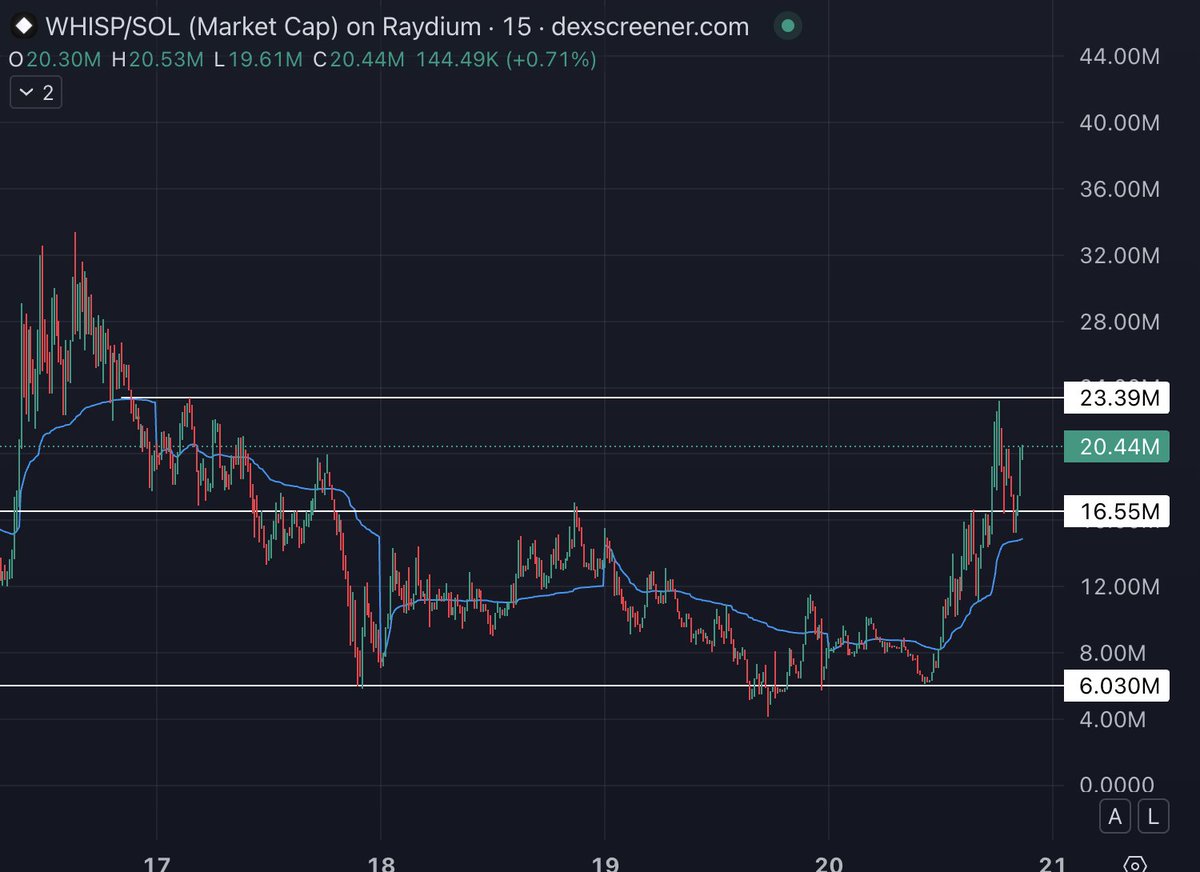Click the WHISP token logo icon
This screenshot has height=872, width=1200.
[24, 26]
